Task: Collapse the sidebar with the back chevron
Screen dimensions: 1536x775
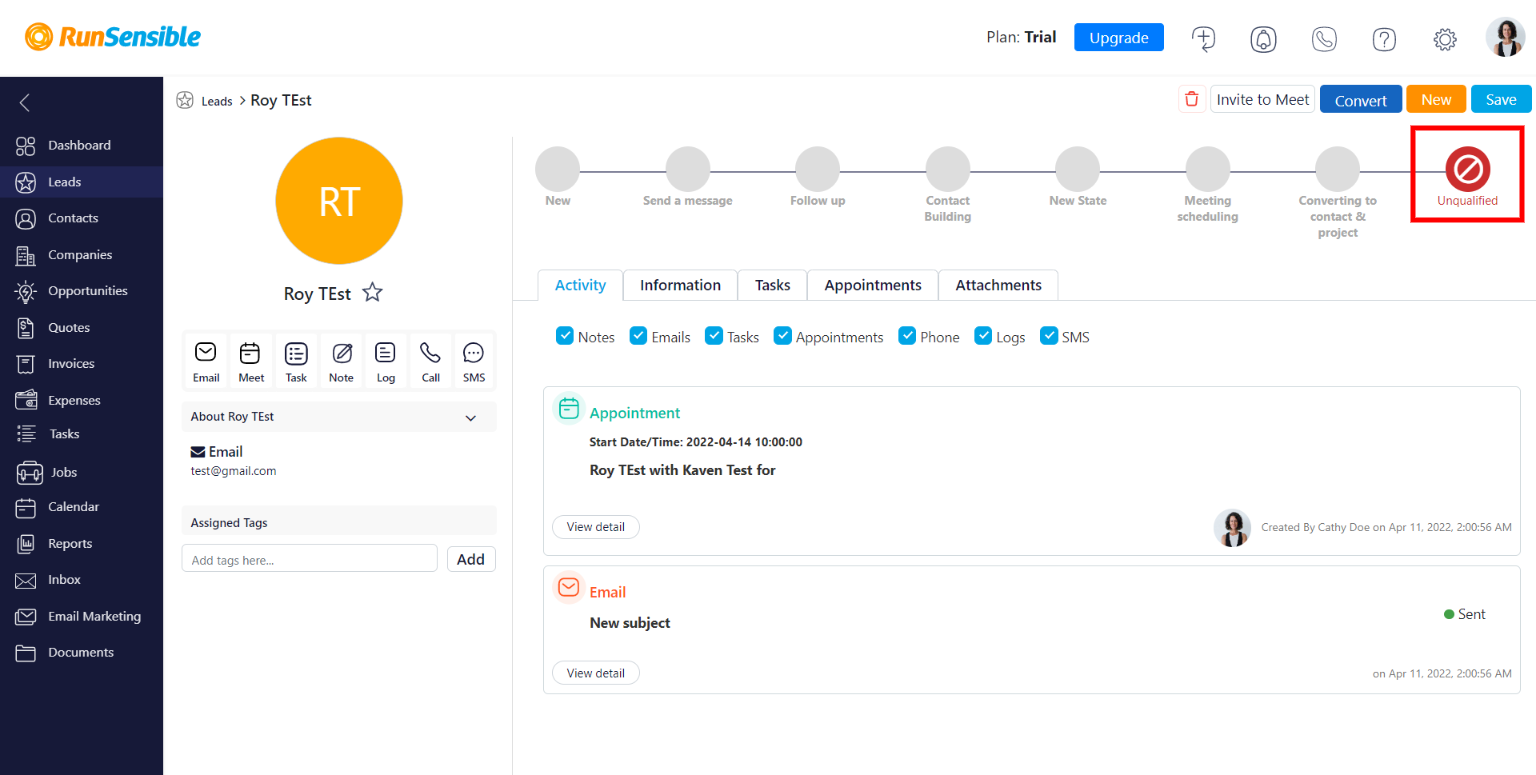Action: pos(25,102)
